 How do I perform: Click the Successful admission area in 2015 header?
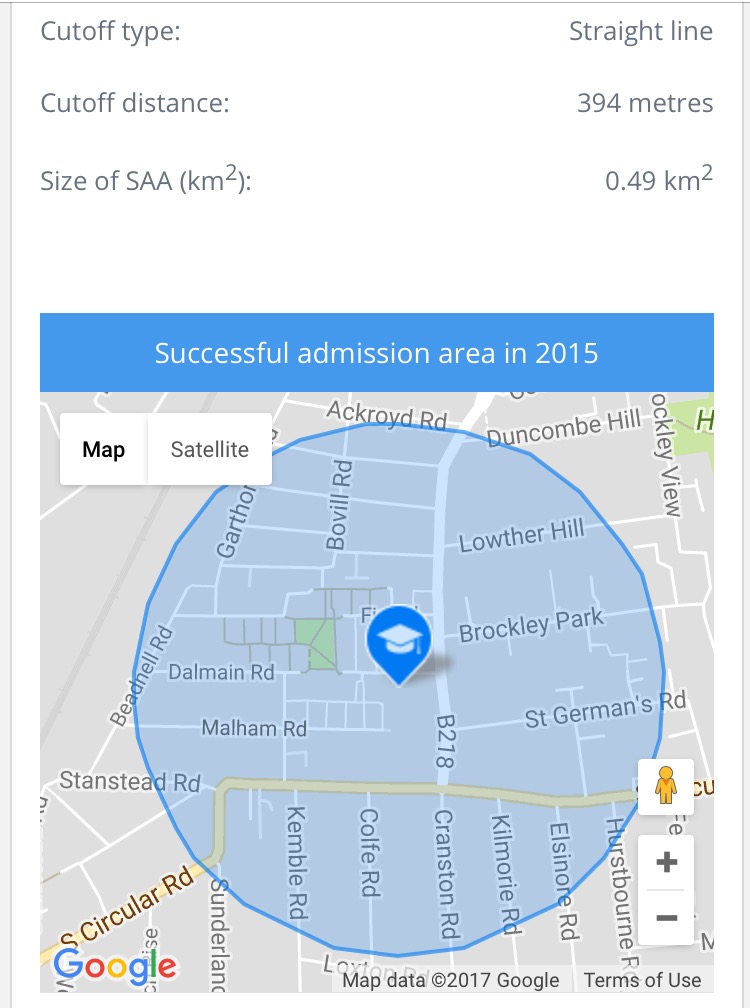click(376, 352)
